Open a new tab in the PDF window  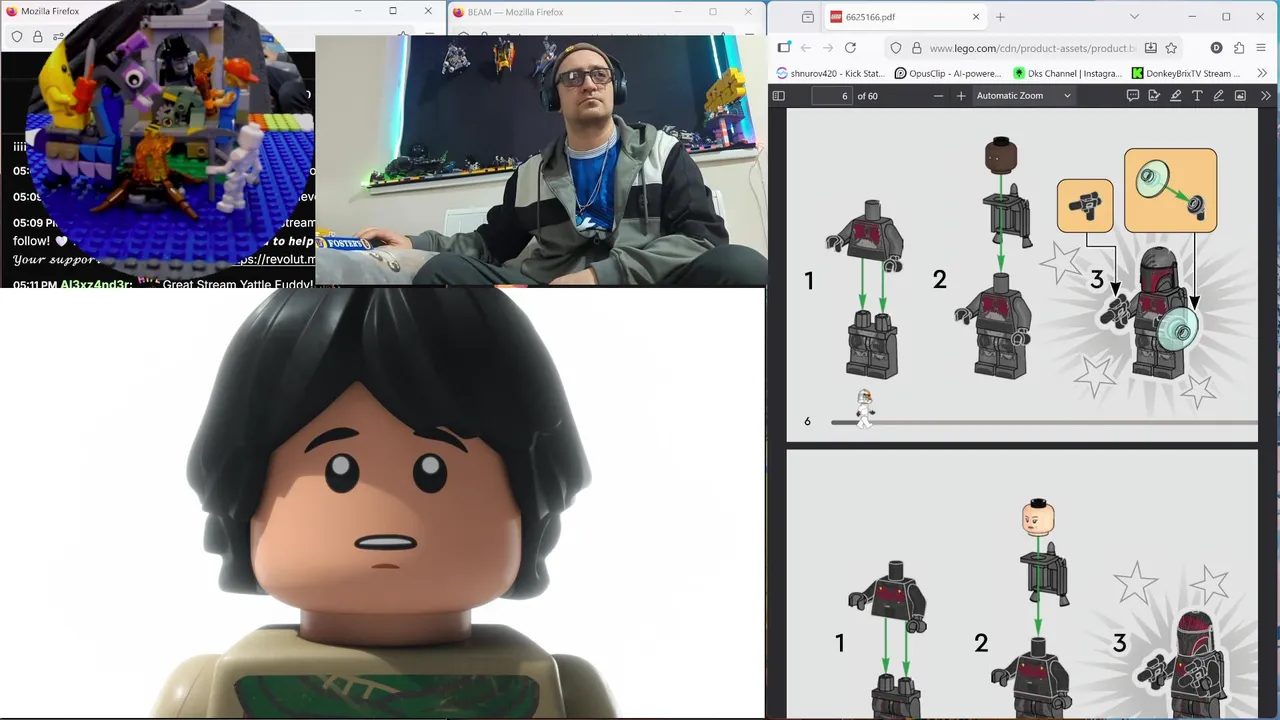click(x=1000, y=17)
